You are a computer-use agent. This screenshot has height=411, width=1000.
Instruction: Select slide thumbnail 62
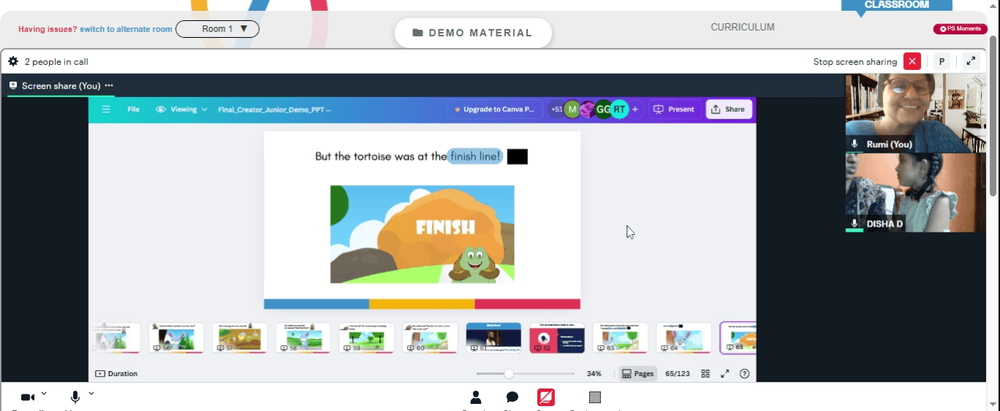pos(557,338)
